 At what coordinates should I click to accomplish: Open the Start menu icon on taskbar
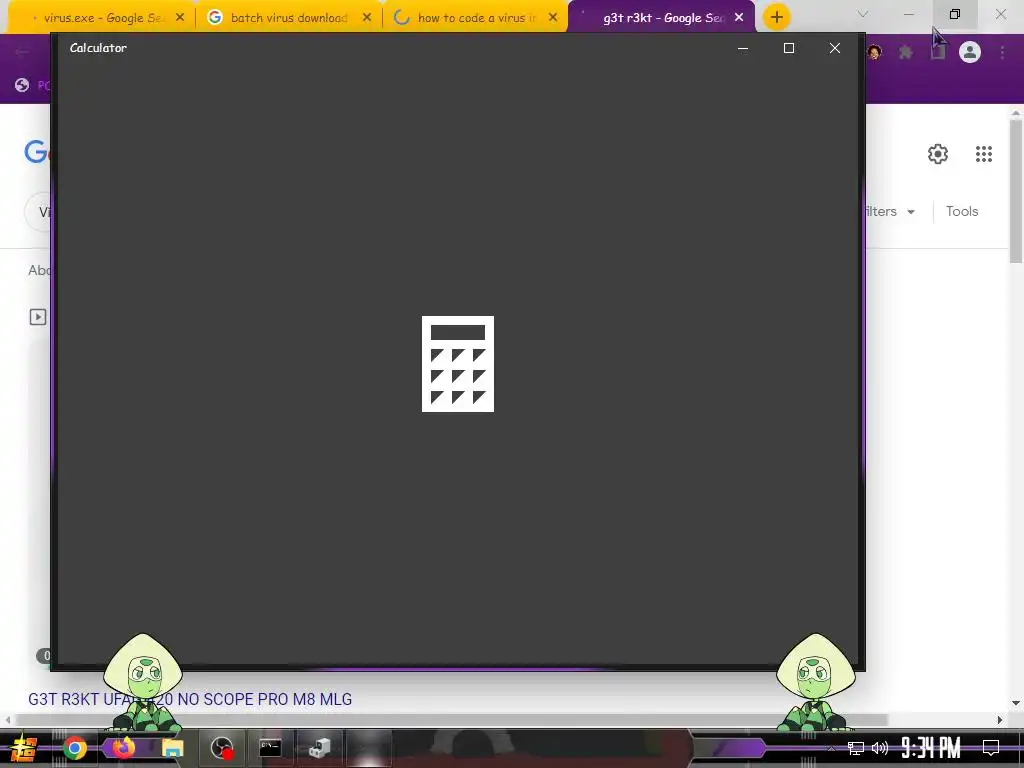23,748
